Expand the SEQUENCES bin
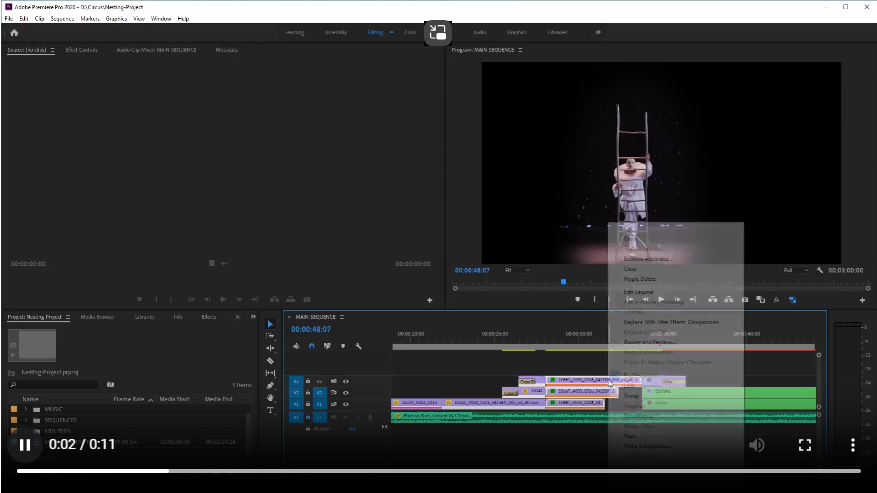The width and height of the screenshot is (877, 493). pos(26,420)
